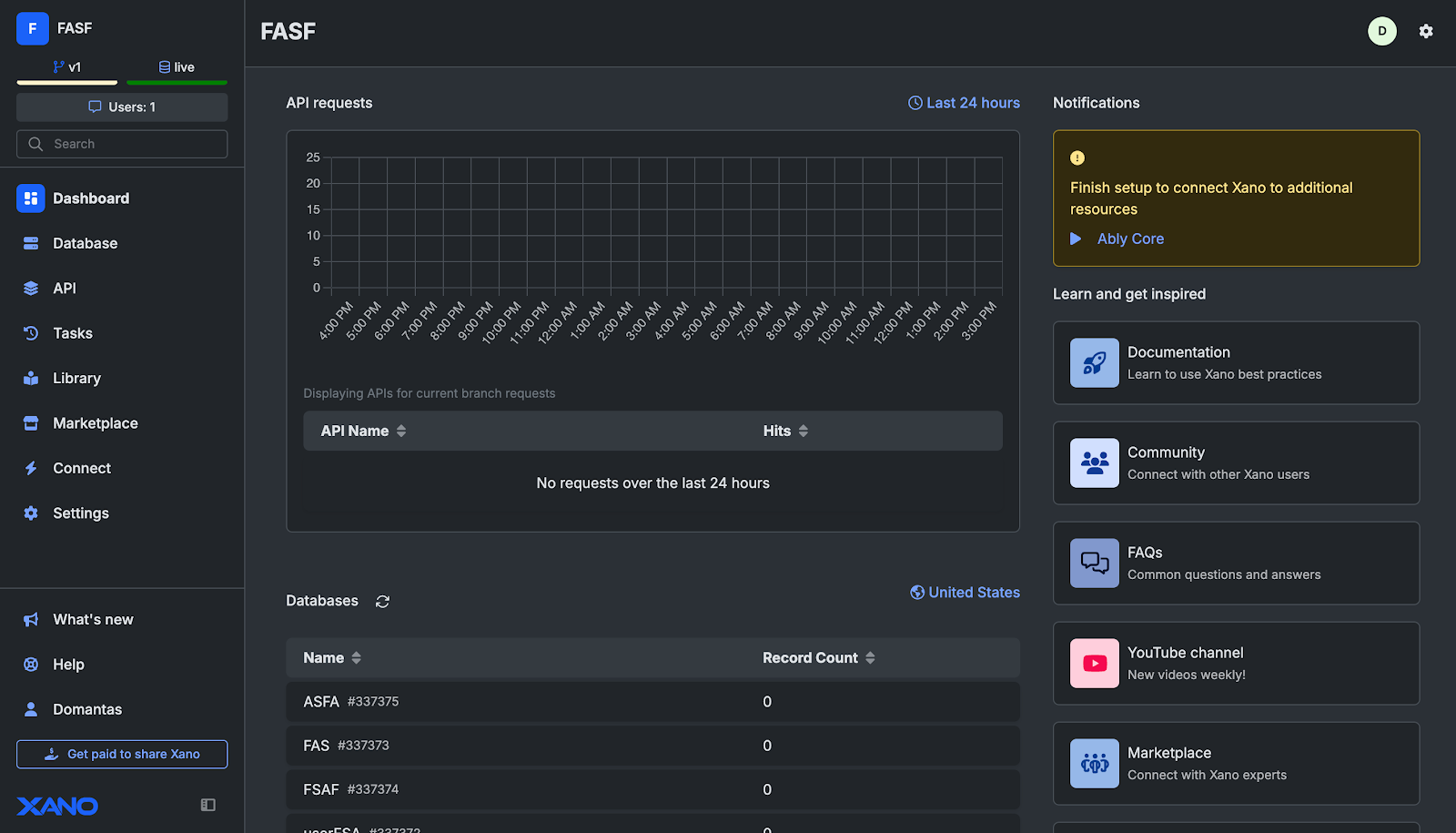Open the settings gear icon in header

(1426, 31)
